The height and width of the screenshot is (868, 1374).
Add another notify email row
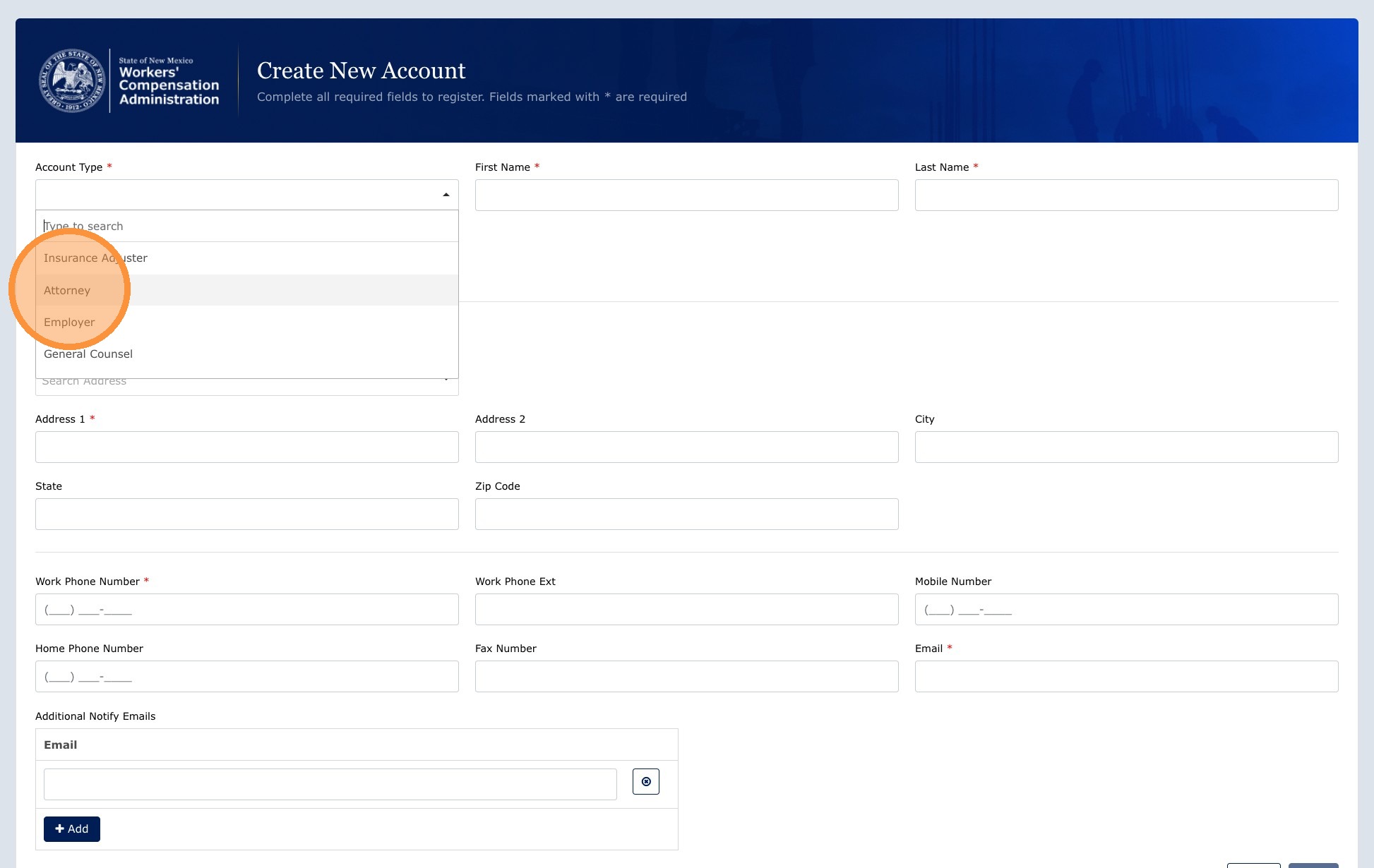(x=72, y=829)
